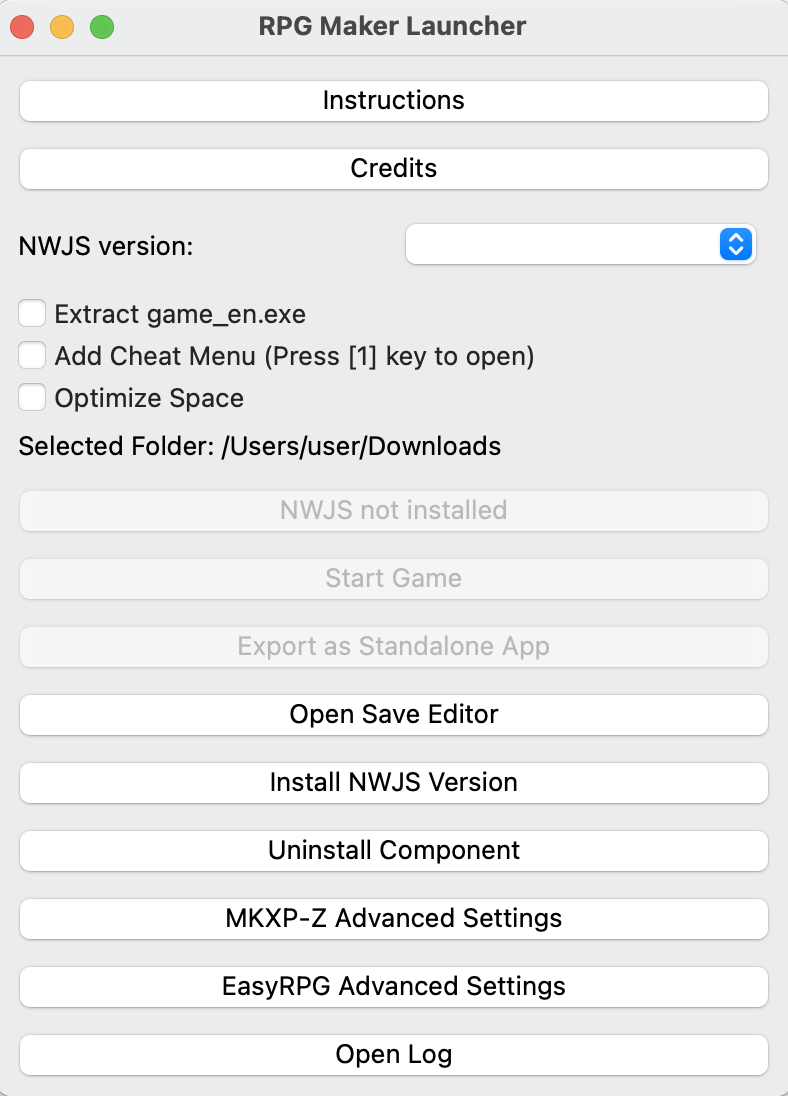
Task: Click the Open Log button
Action: (394, 1055)
